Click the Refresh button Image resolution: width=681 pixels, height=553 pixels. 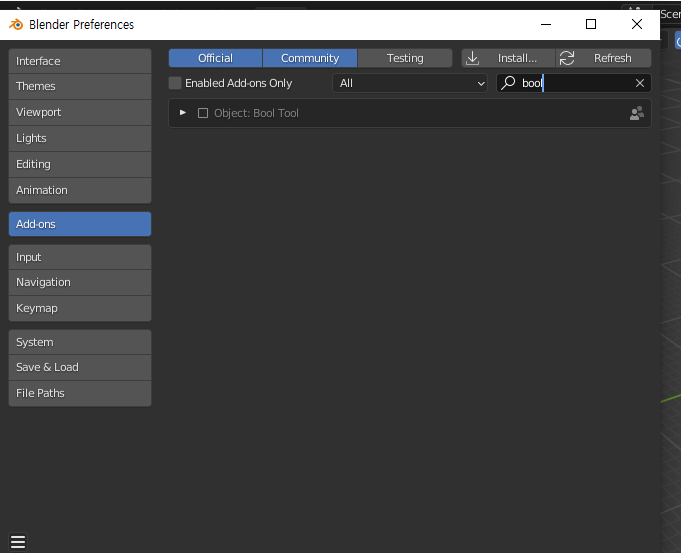click(604, 58)
